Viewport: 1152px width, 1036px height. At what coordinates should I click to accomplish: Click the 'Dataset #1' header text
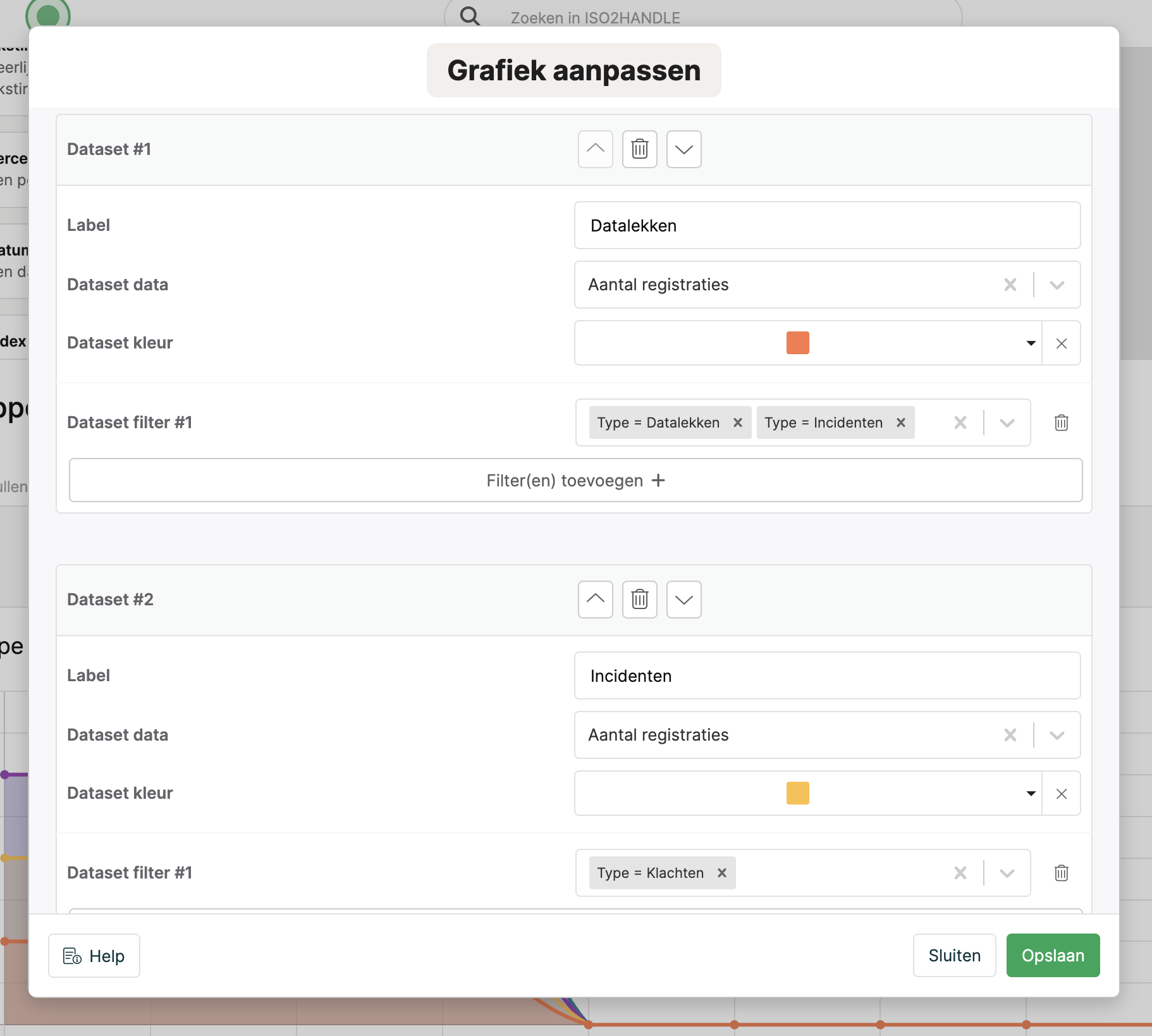click(109, 149)
